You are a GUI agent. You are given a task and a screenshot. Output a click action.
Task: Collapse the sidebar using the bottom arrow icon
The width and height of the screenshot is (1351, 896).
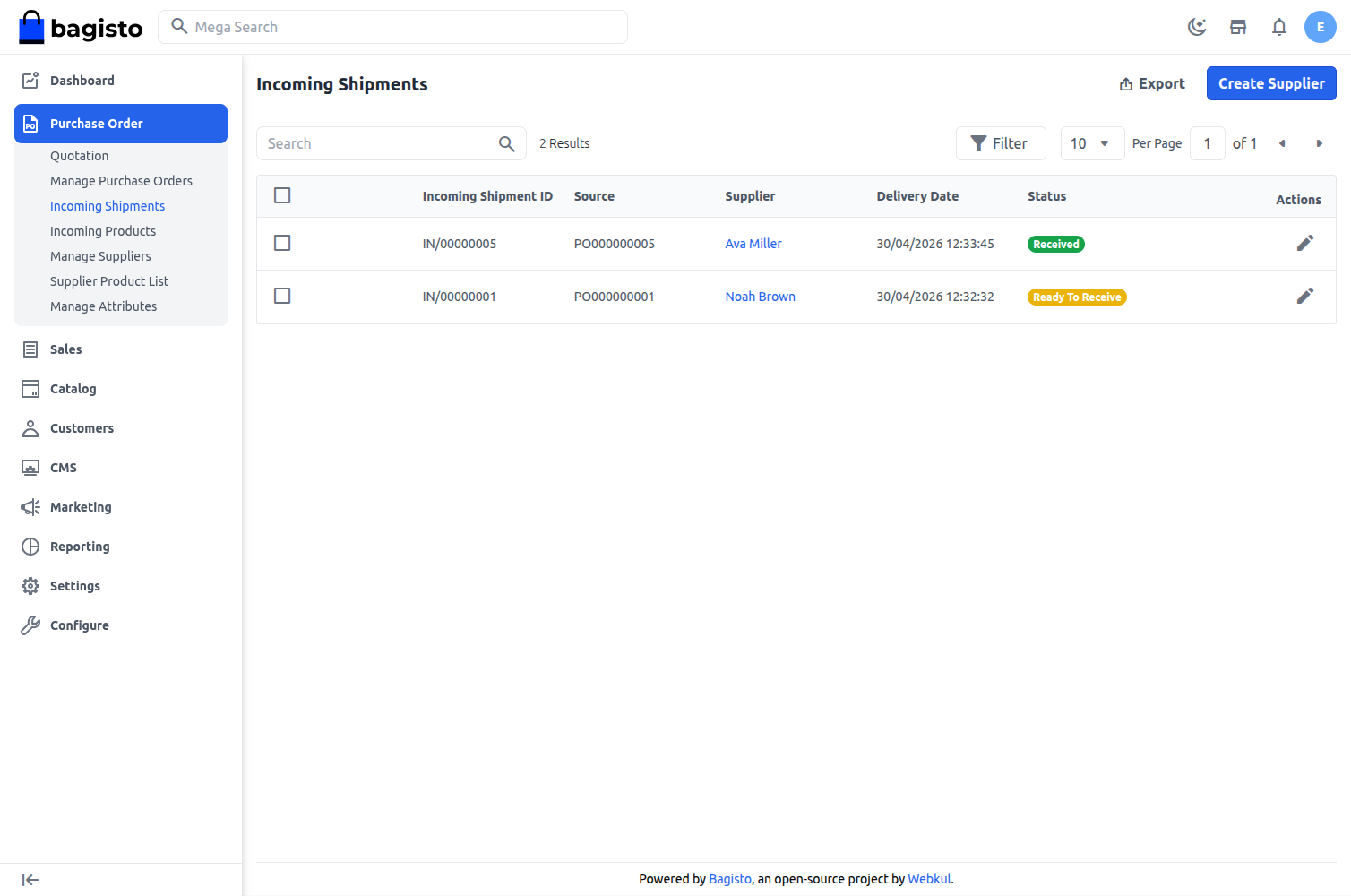[x=30, y=879]
